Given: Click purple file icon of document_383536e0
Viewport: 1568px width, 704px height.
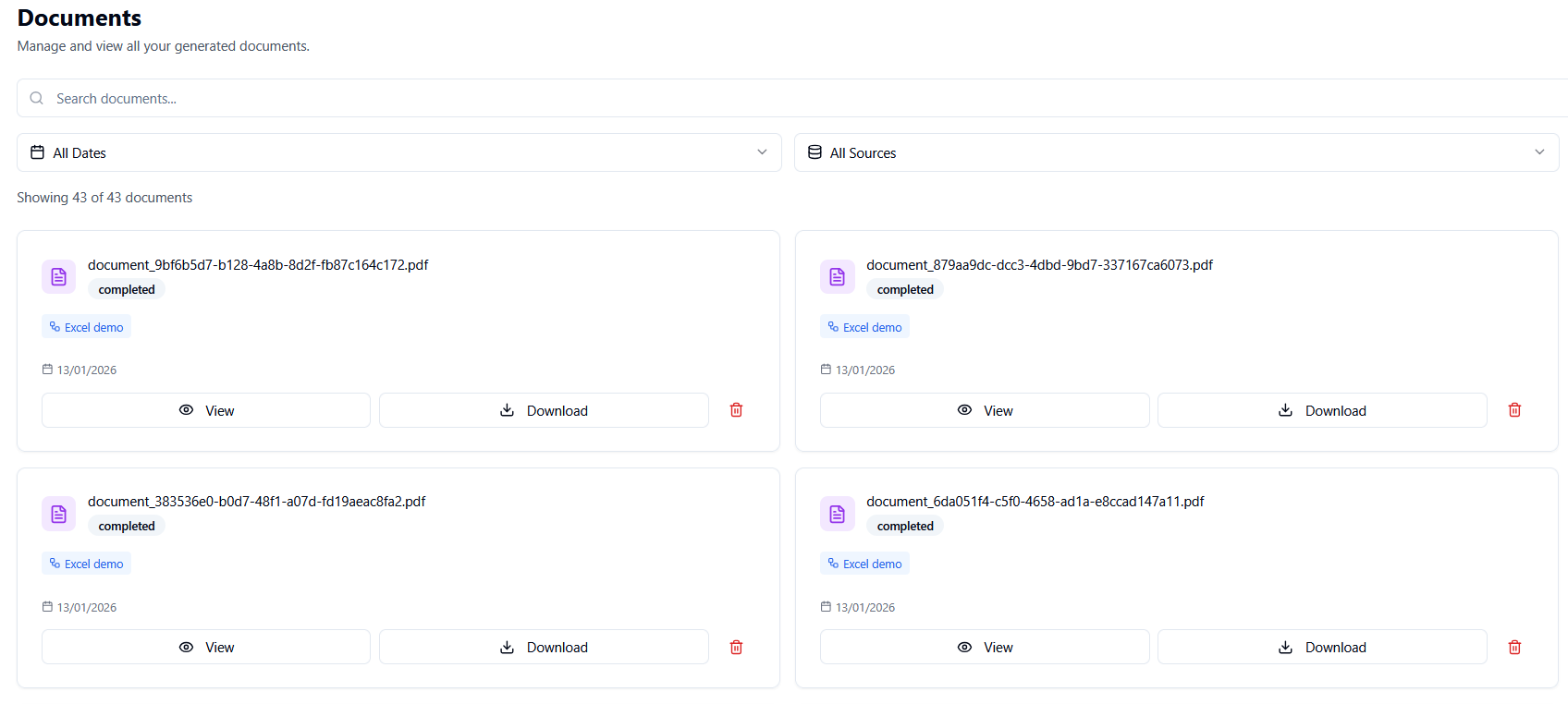Looking at the screenshot, I should (x=59, y=514).
